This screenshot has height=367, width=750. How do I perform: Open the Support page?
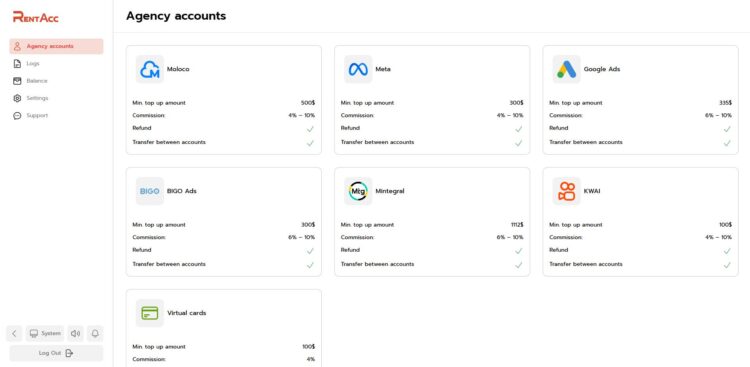[56, 115]
